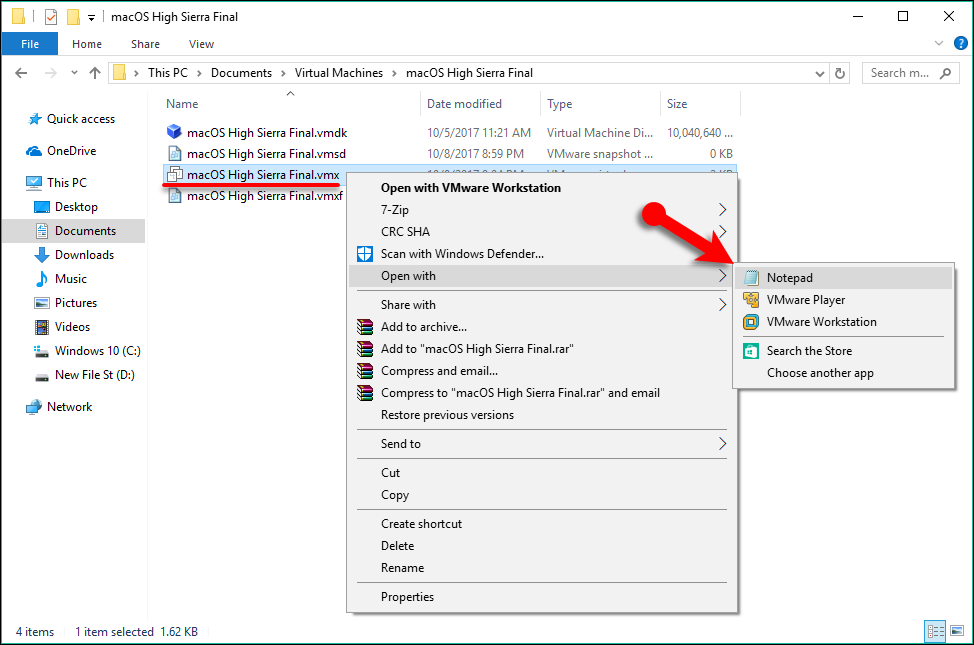
Task: Open the file with Notepad
Action: [x=844, y=278]
